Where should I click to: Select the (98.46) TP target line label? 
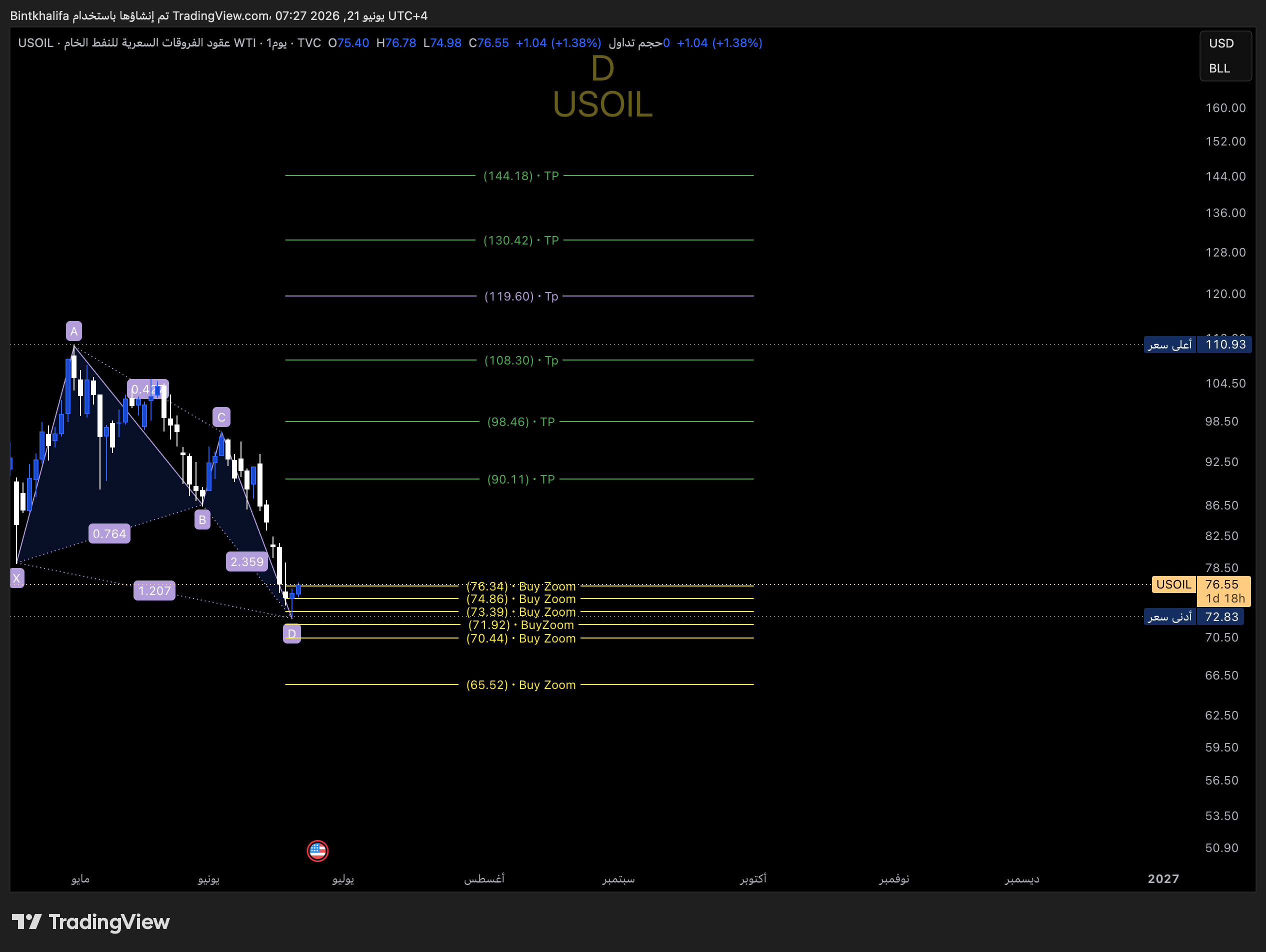[x=521, y=422]
